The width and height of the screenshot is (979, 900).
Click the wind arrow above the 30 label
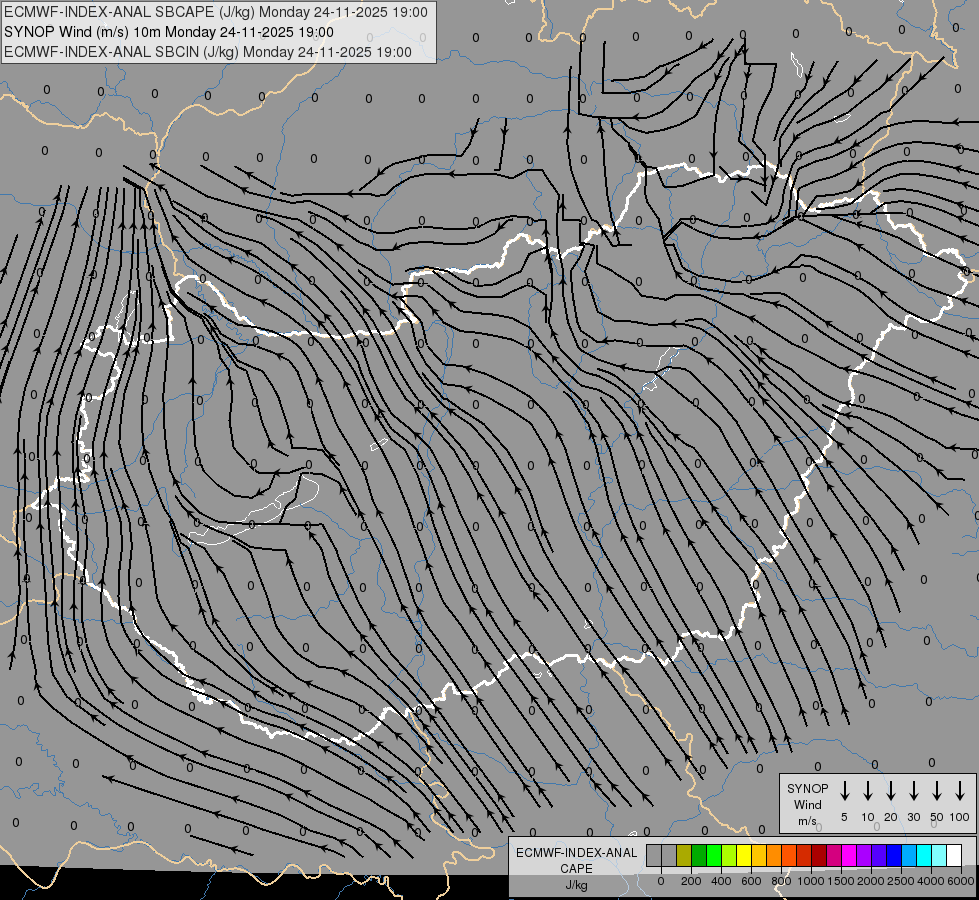913,790
